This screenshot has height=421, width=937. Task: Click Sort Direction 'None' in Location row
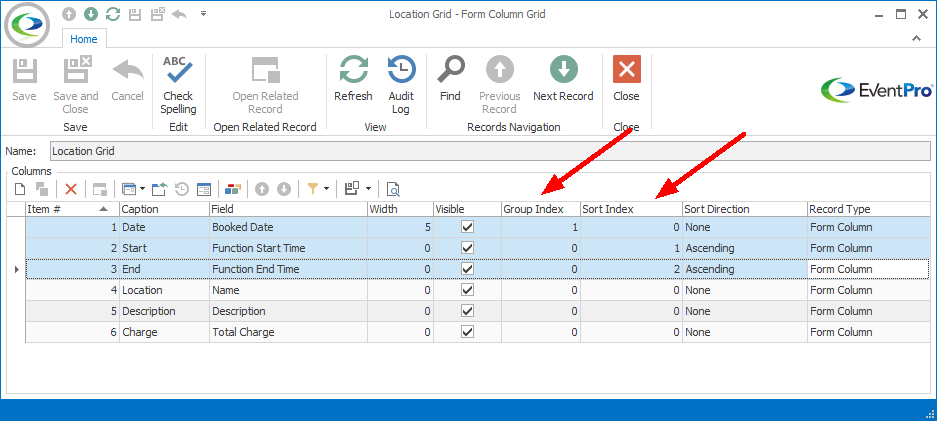(745, 290)
